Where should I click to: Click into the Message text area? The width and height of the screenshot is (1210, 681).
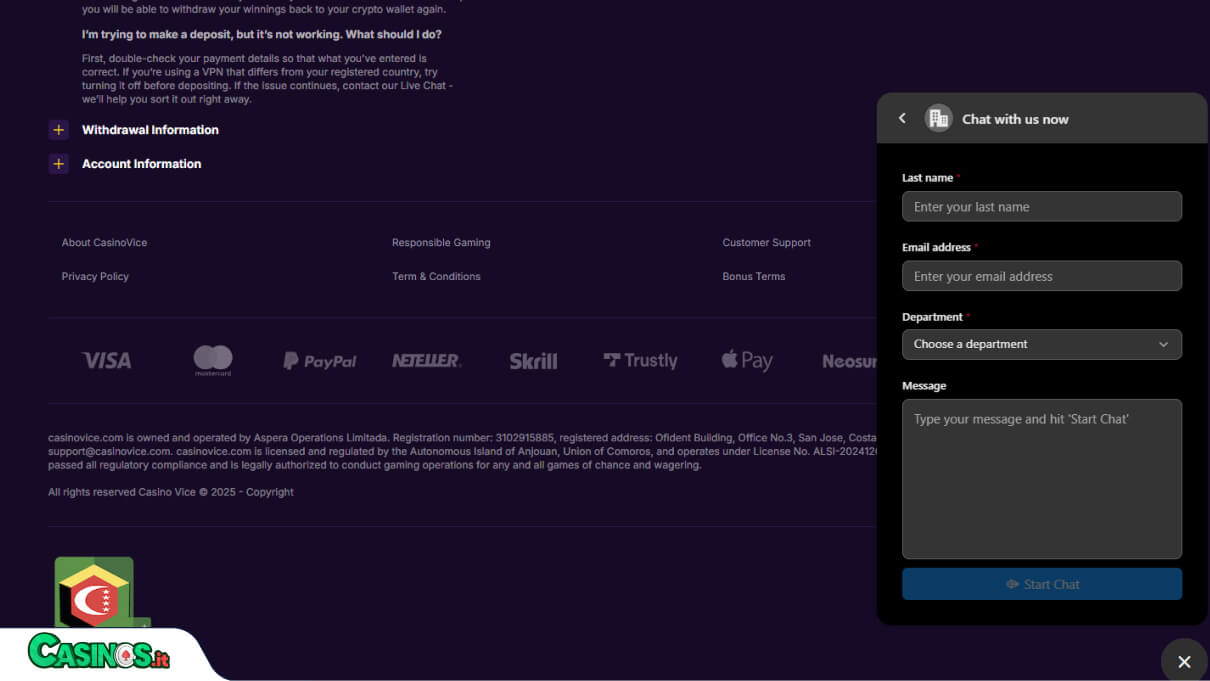pyautogui.click(x=1042, y=479)
